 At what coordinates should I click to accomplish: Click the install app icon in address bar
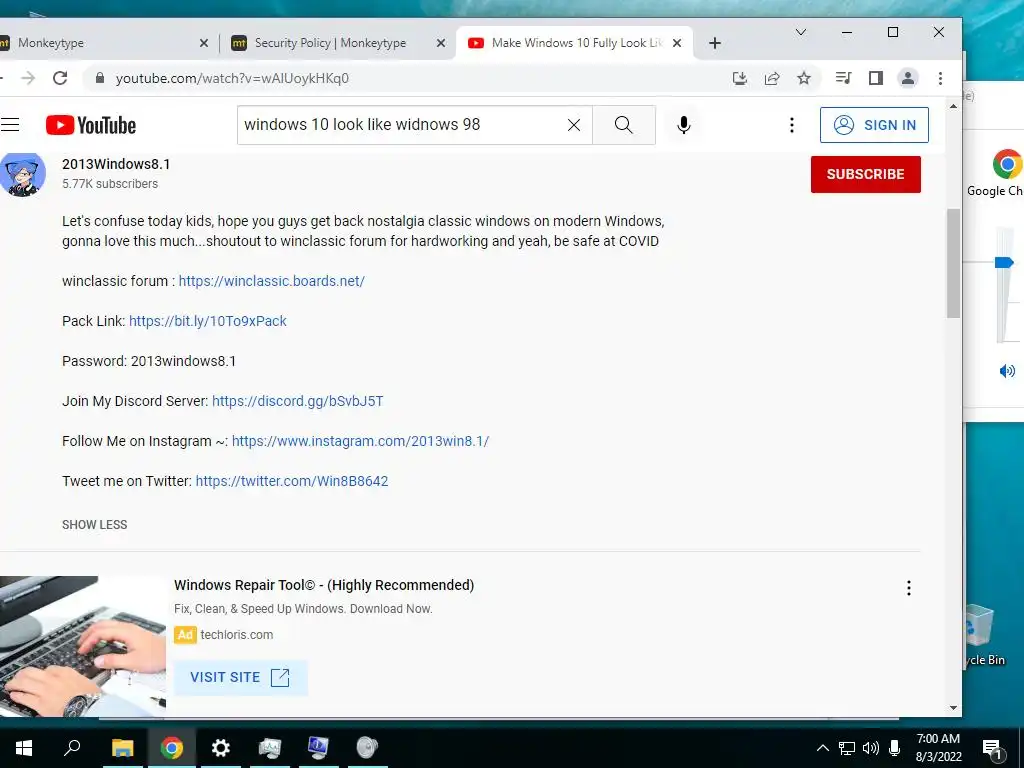[x=739, y=78]
